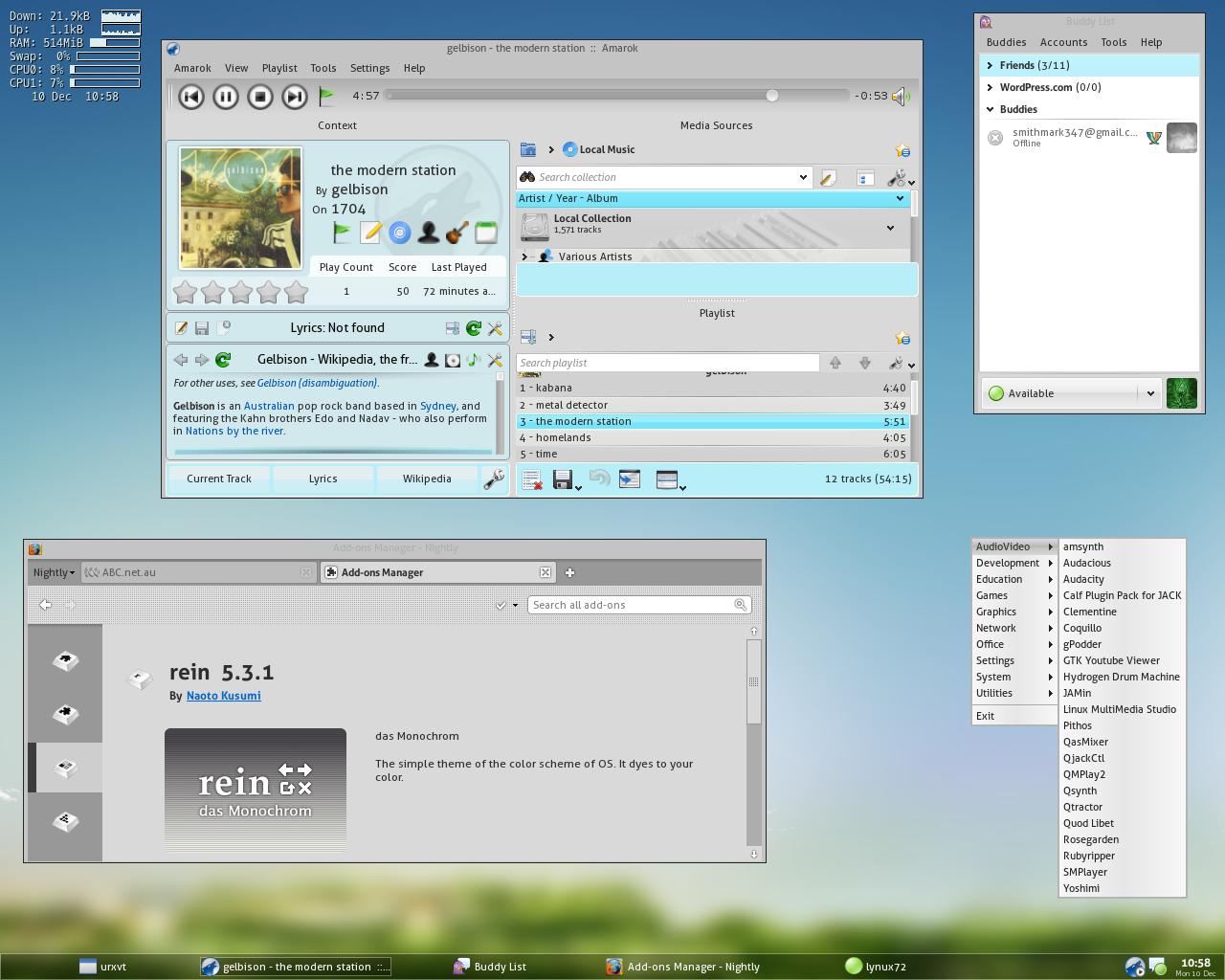This screenshot has width=1225, height=980.
Task: Click the blue disc icon in Current Track applet
Action: point(400,232)
